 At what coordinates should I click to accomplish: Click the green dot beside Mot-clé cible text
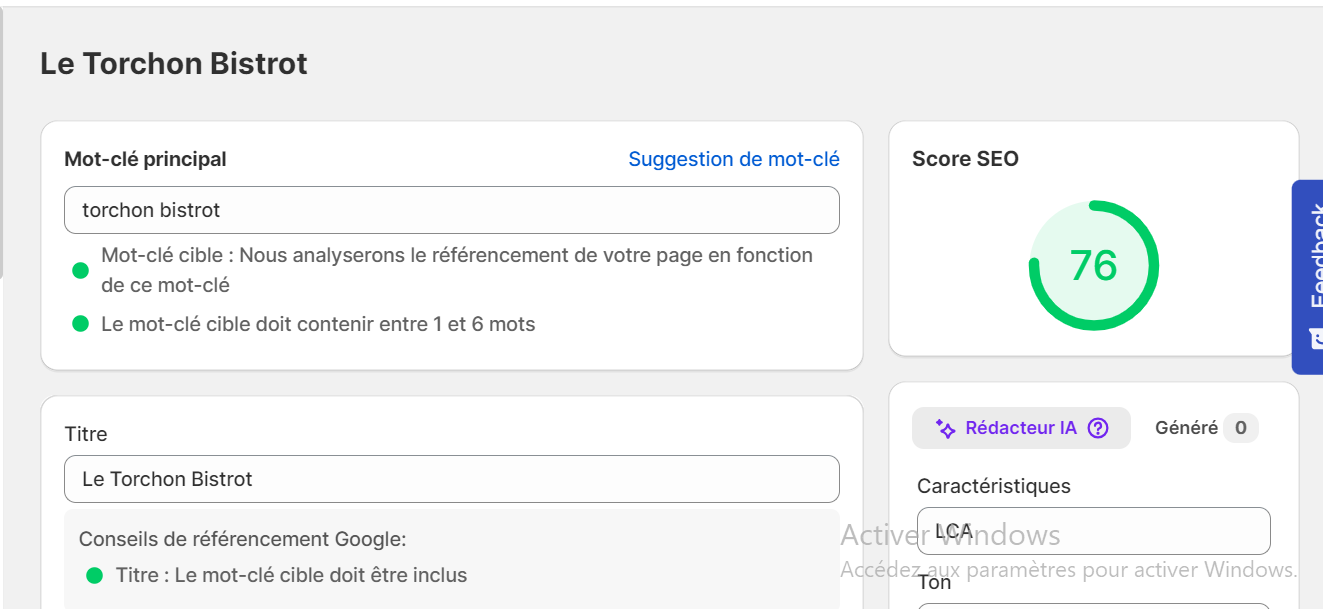[80, 271]
